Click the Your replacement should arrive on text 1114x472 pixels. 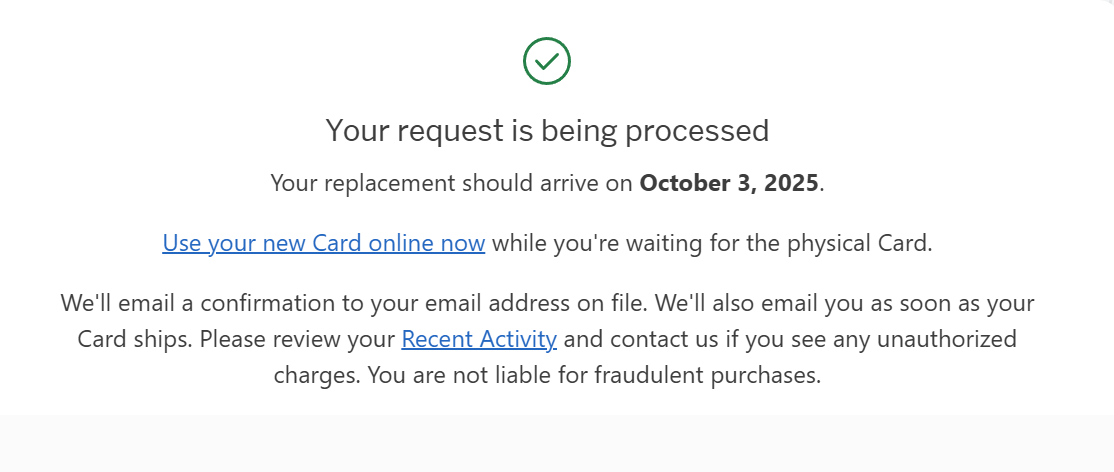[x=452, y=183]
